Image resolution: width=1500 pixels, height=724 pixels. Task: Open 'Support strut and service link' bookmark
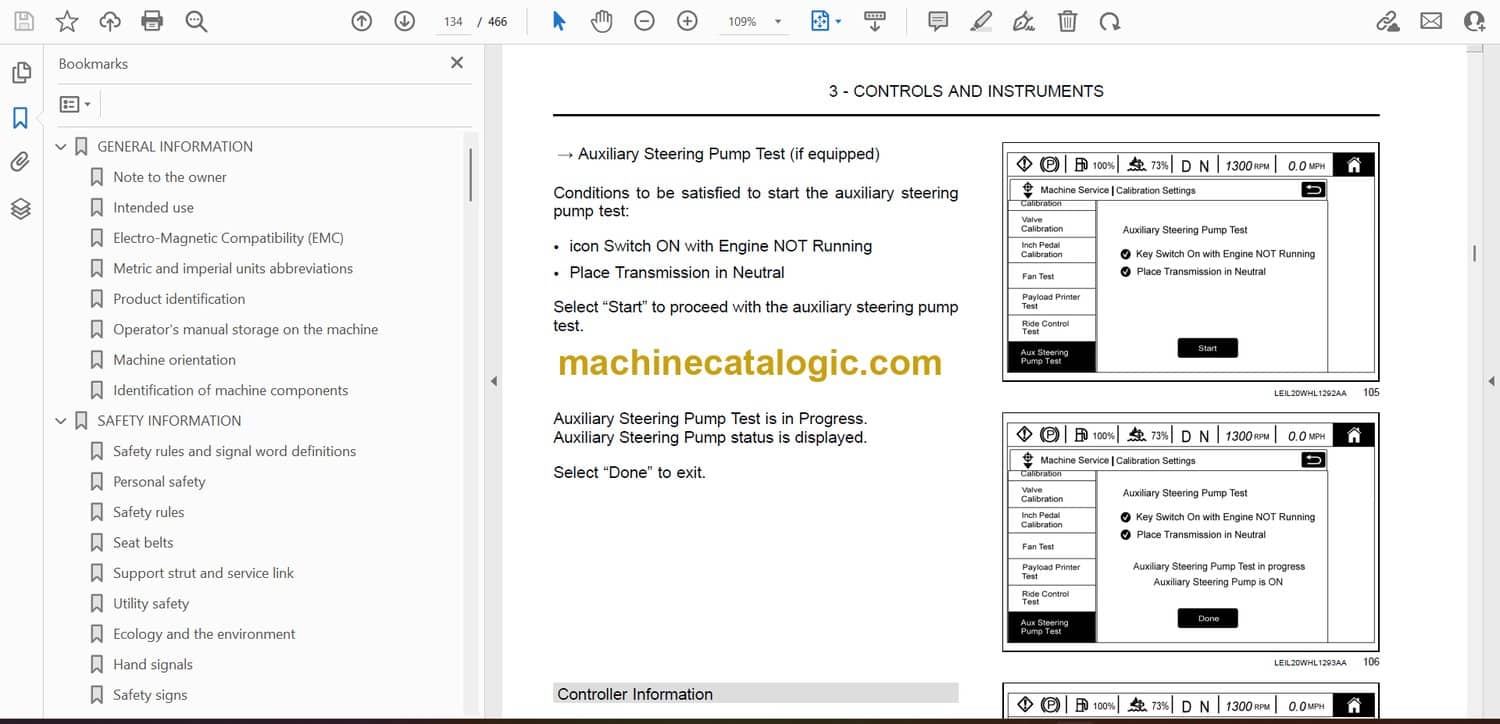tap(204, 574)
